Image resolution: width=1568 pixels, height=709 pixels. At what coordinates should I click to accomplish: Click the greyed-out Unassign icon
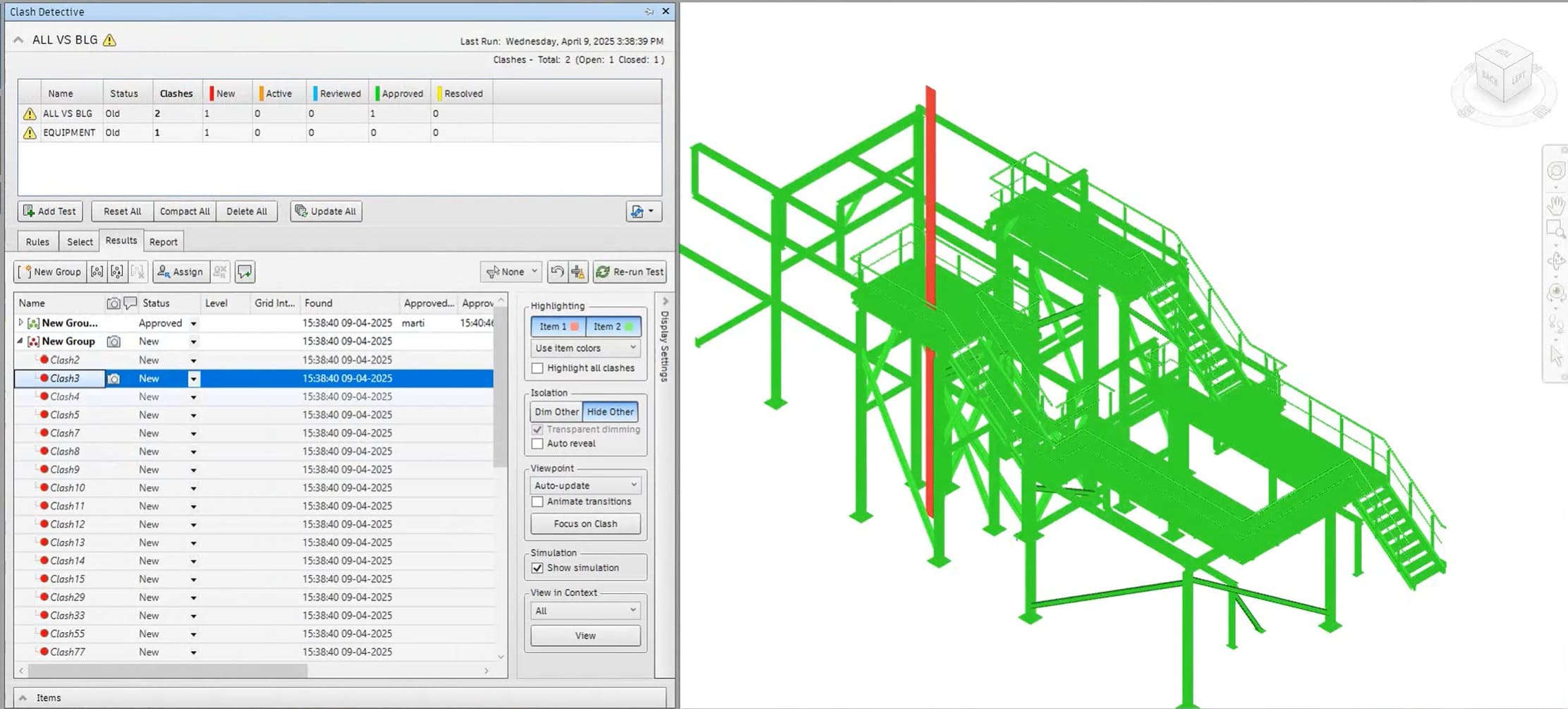coord(220,272)
